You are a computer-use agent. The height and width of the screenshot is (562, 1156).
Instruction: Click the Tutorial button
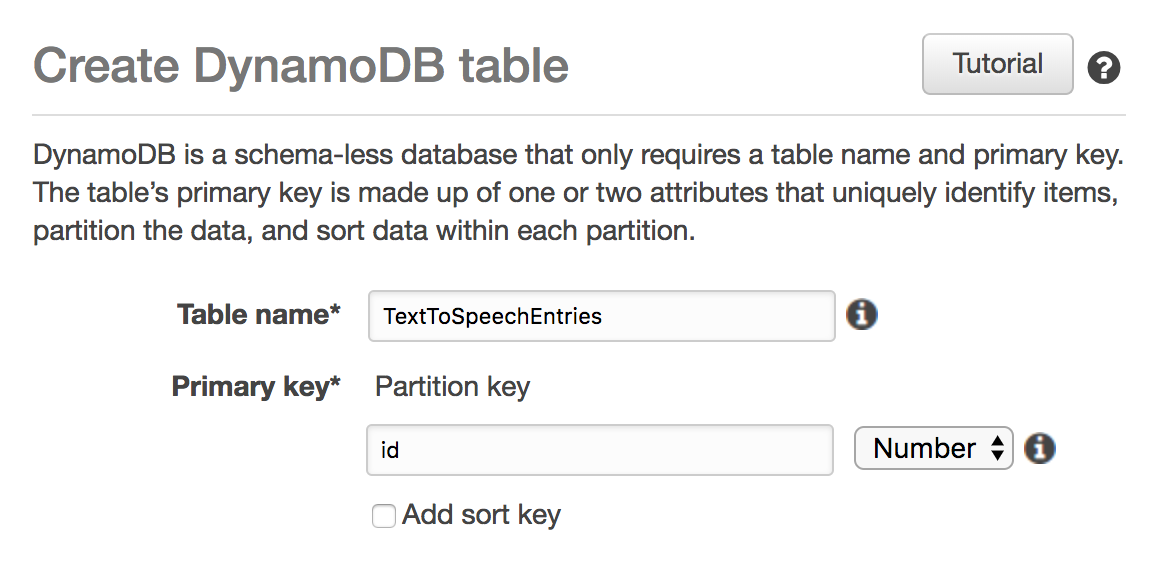(997, 63)
